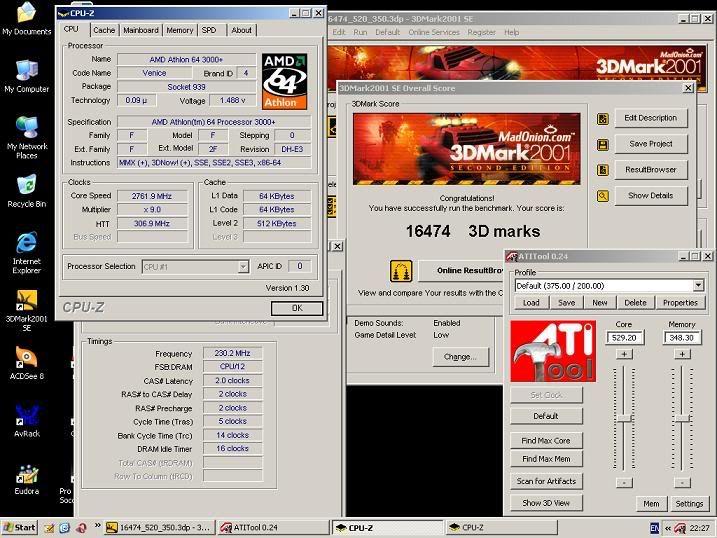Click the Edit Description icon

click(x=603, y=118)
